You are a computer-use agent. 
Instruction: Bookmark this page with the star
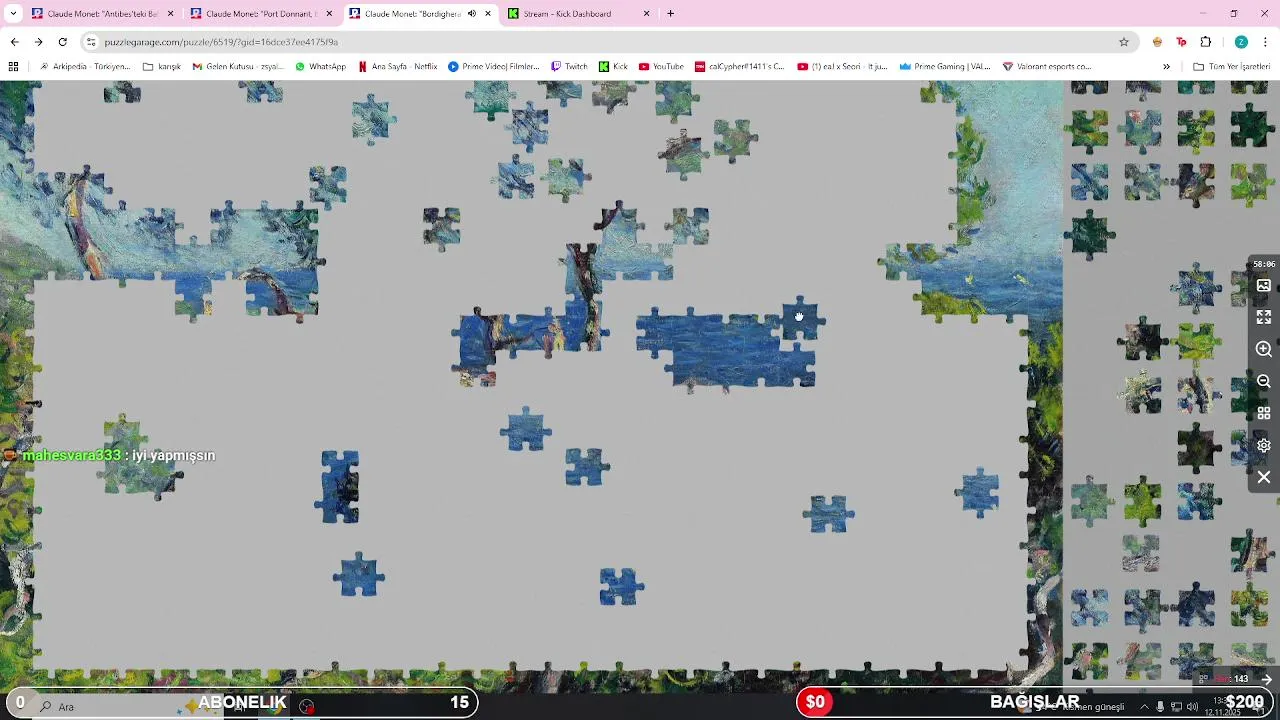1124,42
